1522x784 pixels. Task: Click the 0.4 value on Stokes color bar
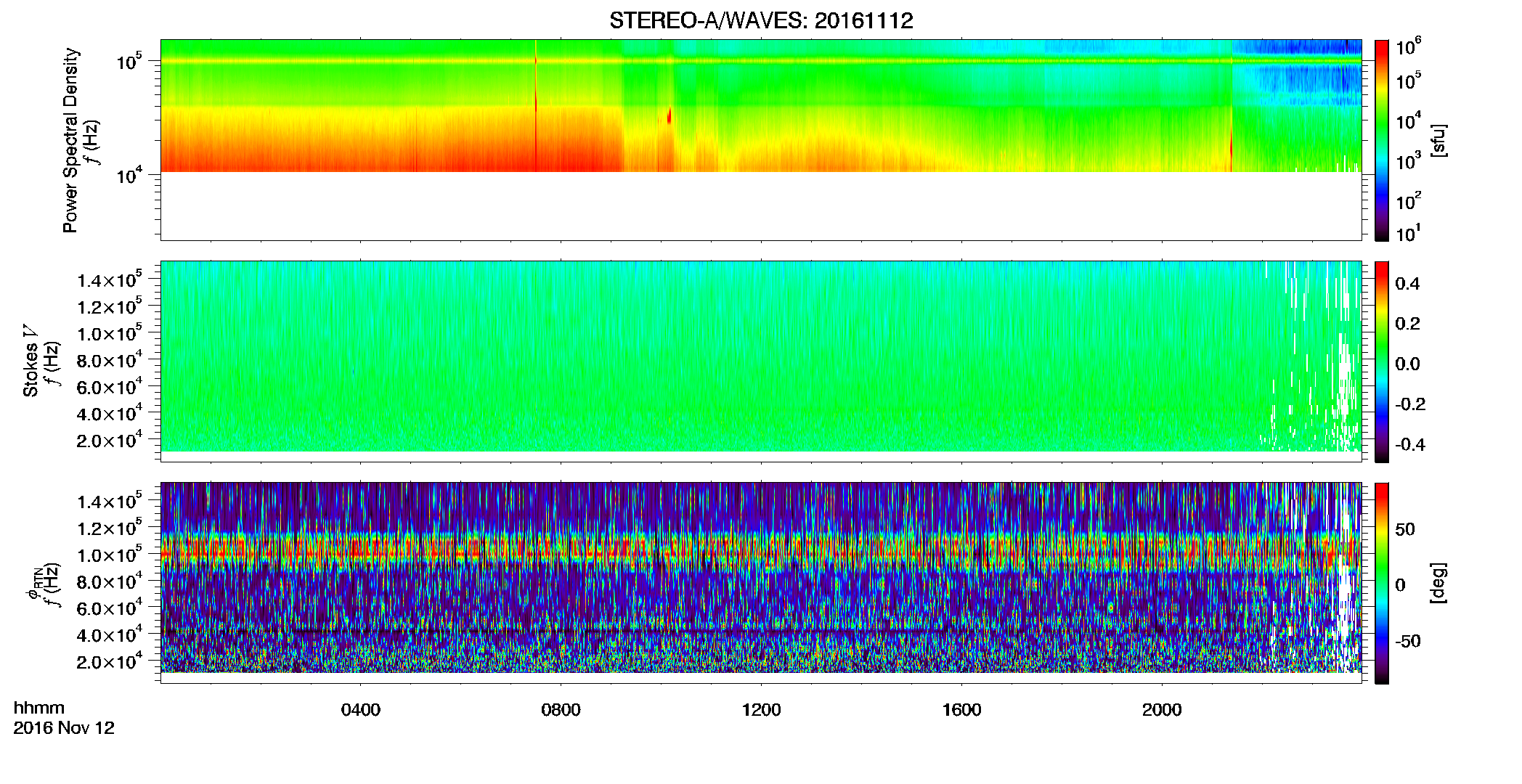(x=1407, y=284)
